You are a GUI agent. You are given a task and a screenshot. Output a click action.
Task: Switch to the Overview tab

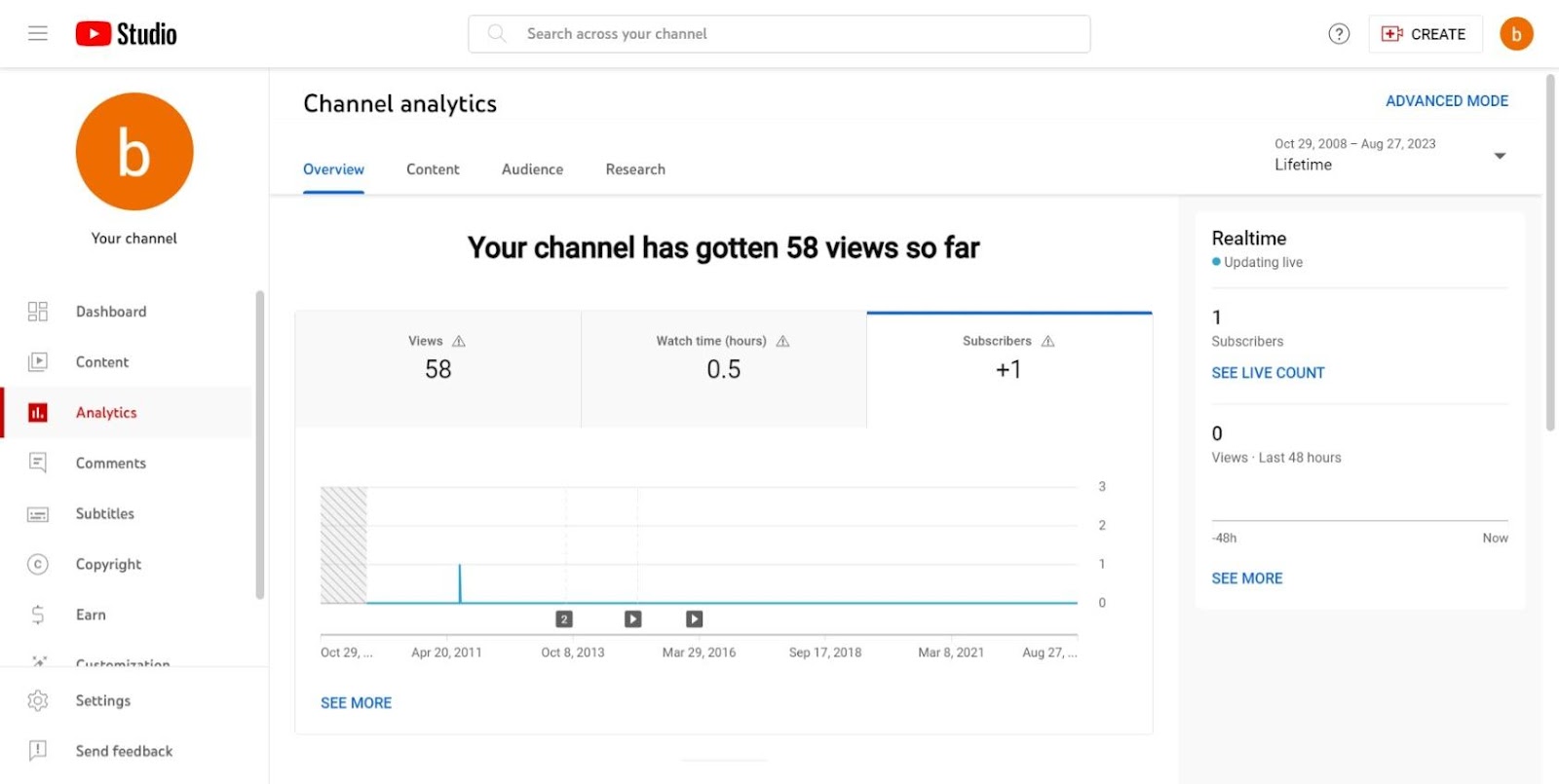[x=333, y=169]
